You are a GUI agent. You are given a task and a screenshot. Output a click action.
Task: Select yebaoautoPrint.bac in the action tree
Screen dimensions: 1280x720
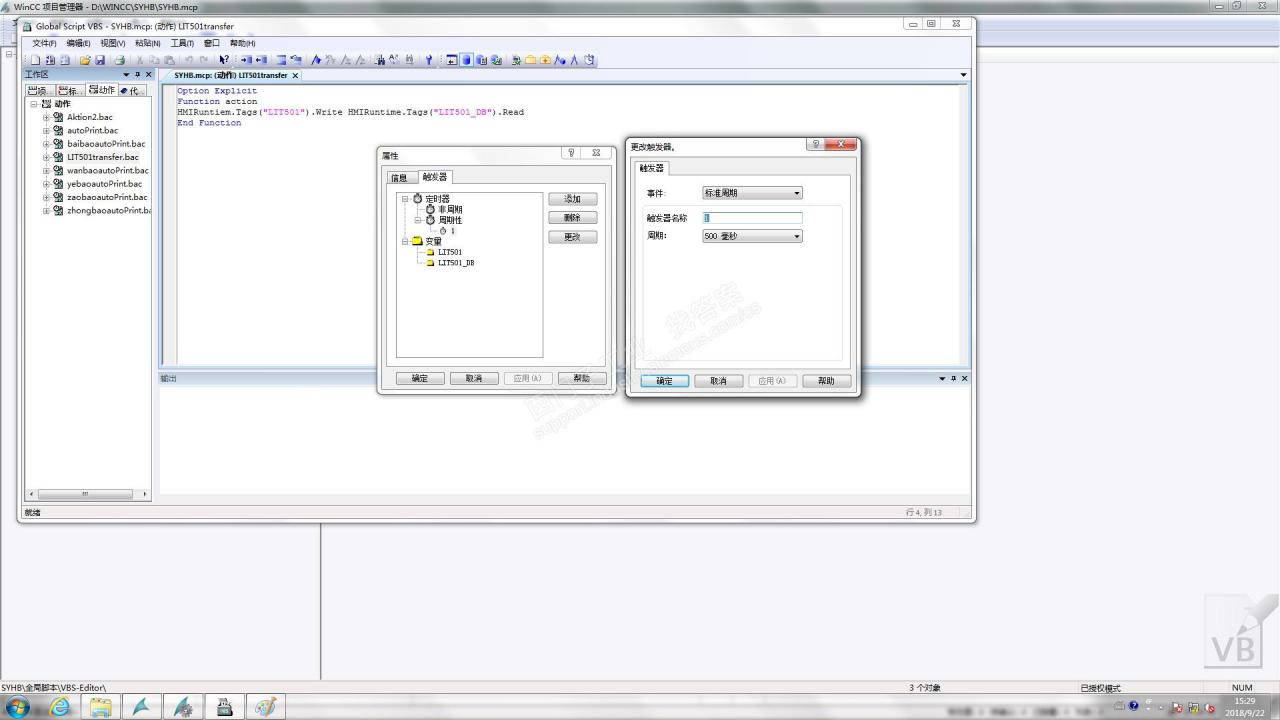coord(104,184)
